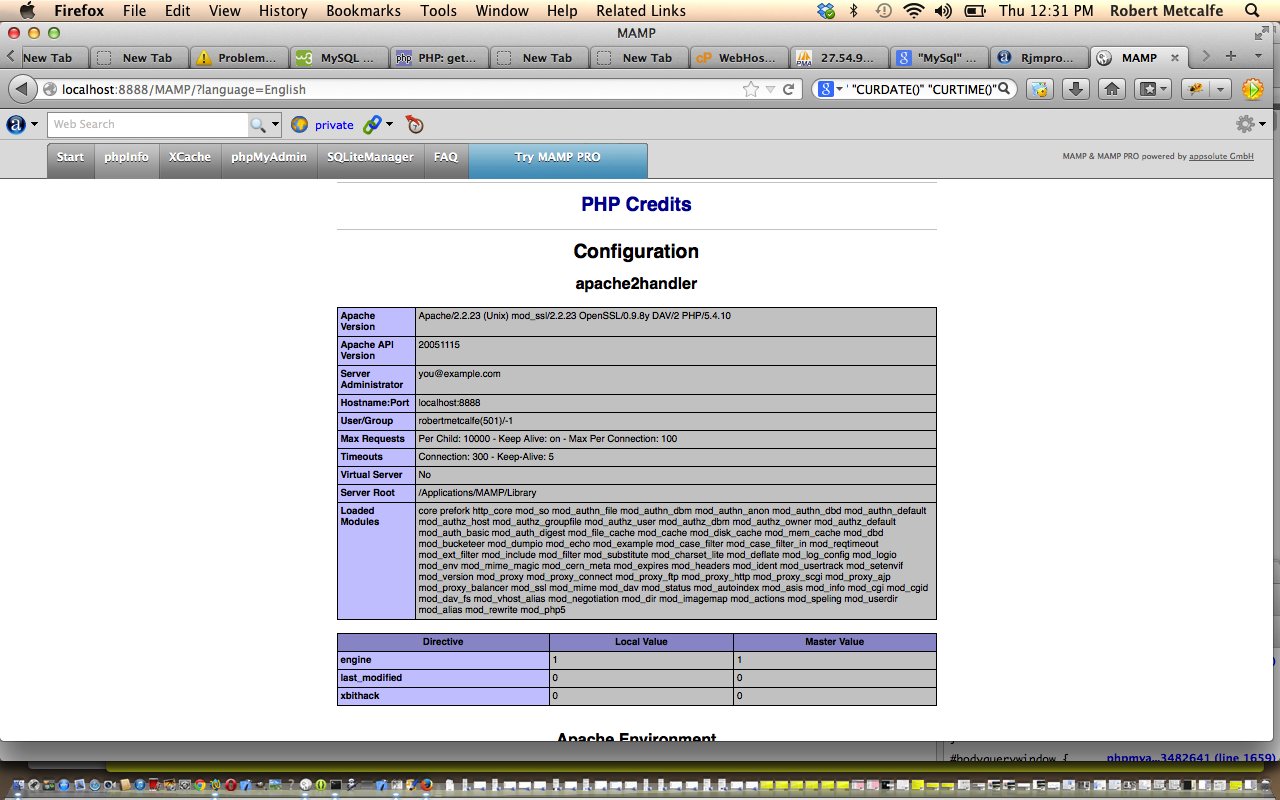Image resolution: width=1280 pixels, height=800 pixels.
Task: Open the toolbar gear settings icon
Action: click(x=1245, y=124)
